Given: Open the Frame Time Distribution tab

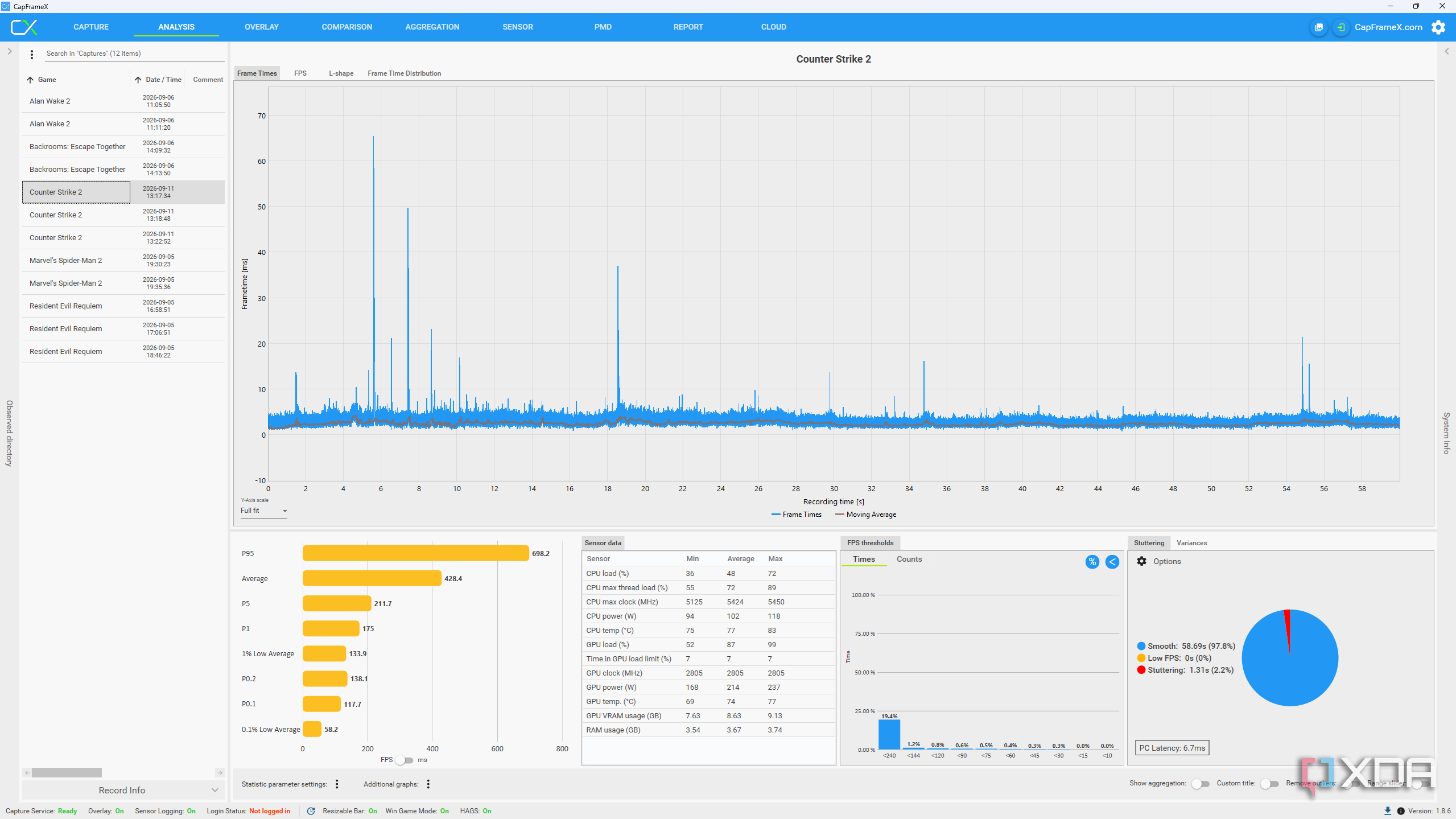Looking at the screenshot, I should pyautogui.click(x=405, y=73).
